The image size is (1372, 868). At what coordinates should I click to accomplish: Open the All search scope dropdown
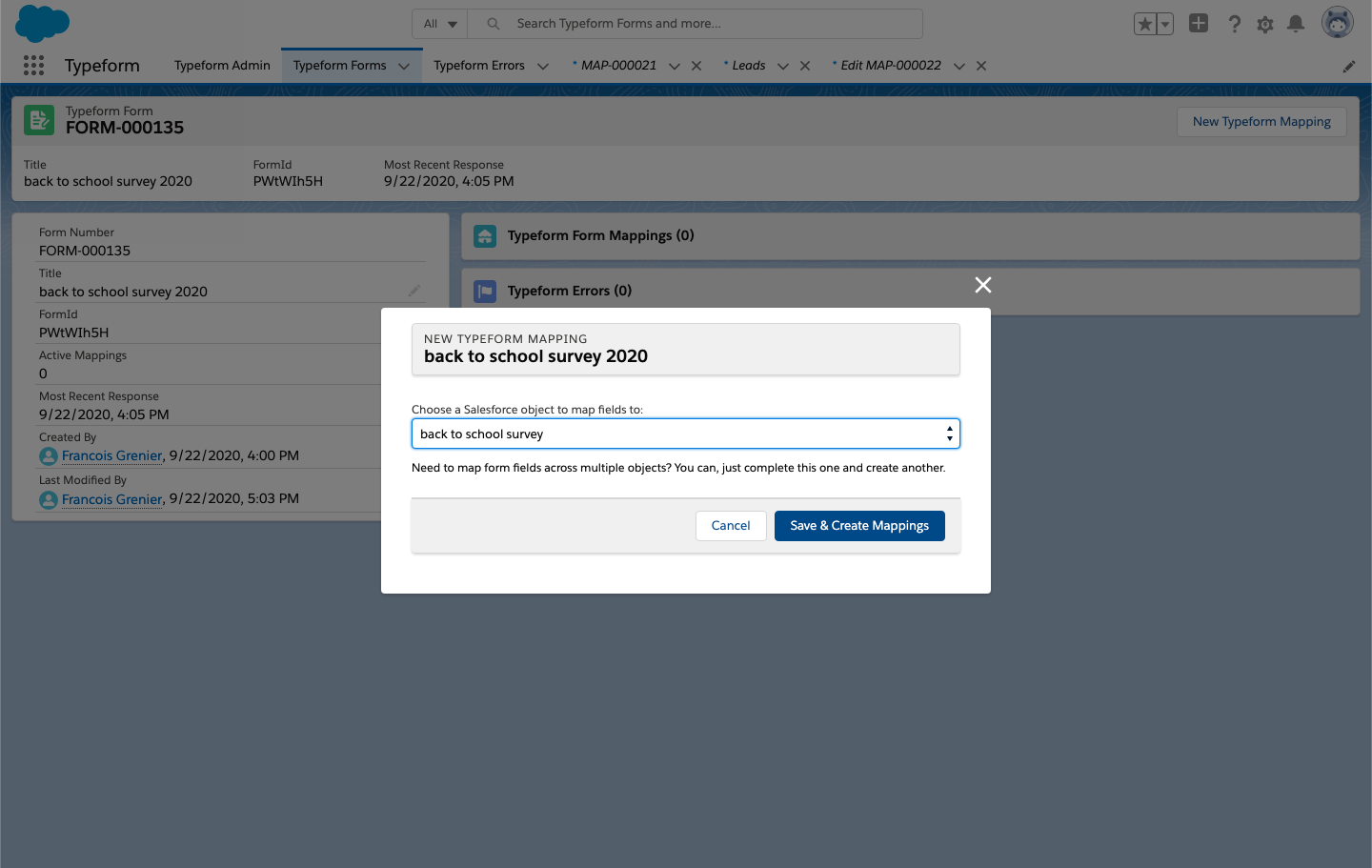tap(439, 24)
